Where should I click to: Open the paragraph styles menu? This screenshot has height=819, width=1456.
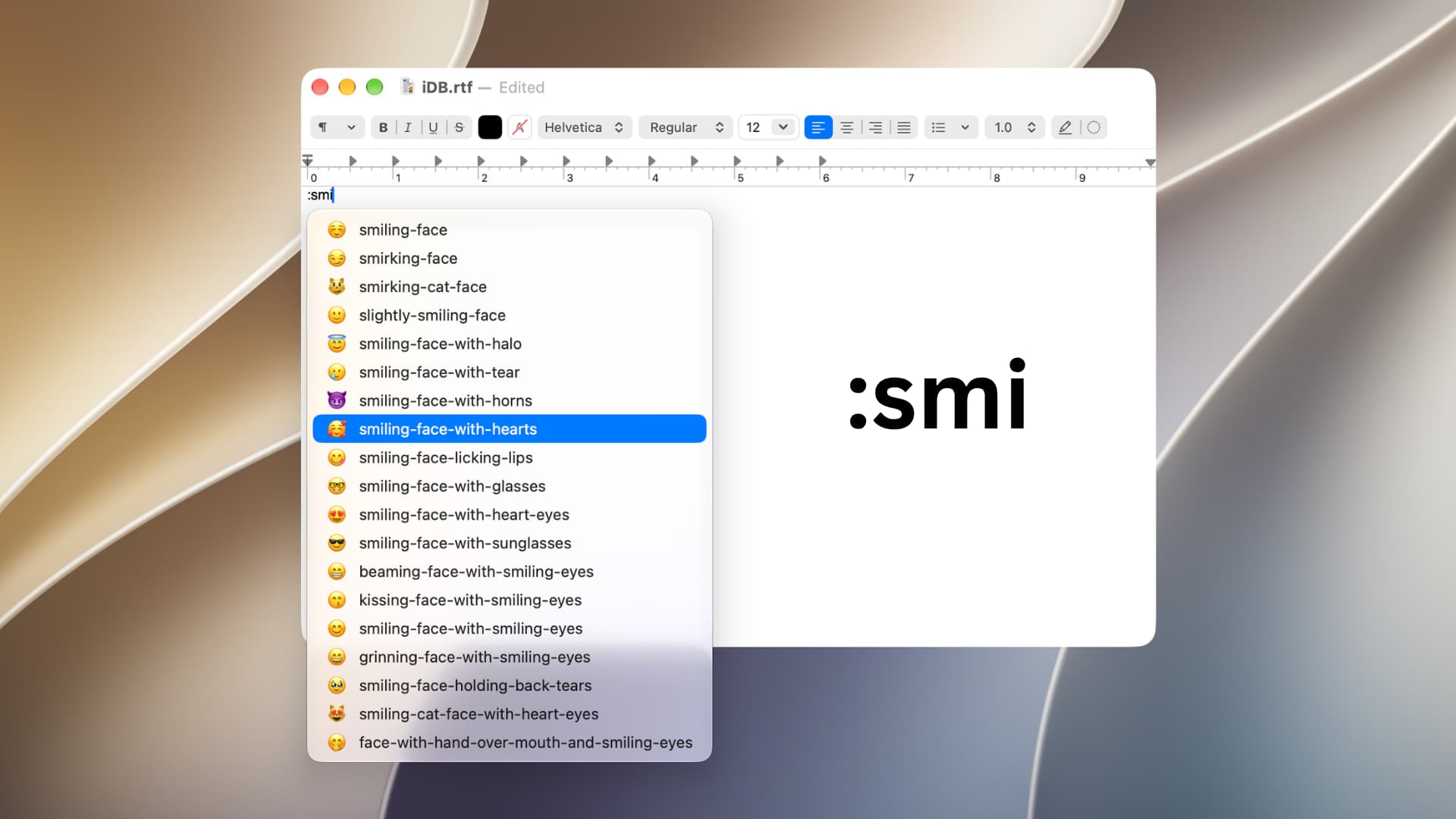point(337,127)
